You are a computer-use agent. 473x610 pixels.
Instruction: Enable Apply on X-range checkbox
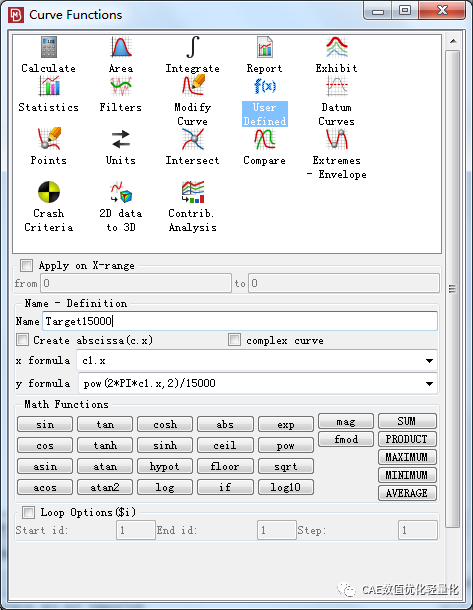click(x=26, y=266)
